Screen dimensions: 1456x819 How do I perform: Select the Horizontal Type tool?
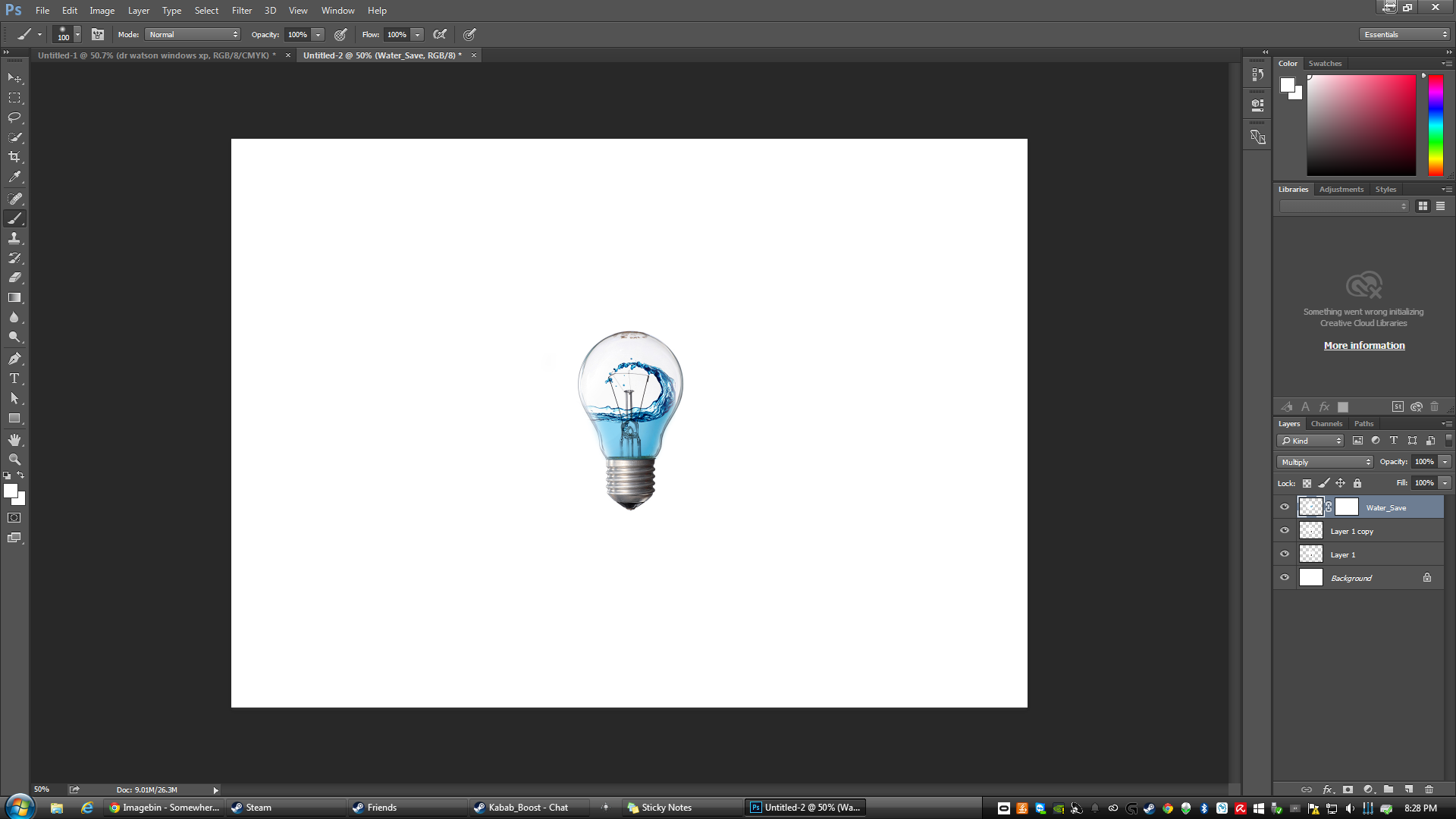(x=14, y=378)
